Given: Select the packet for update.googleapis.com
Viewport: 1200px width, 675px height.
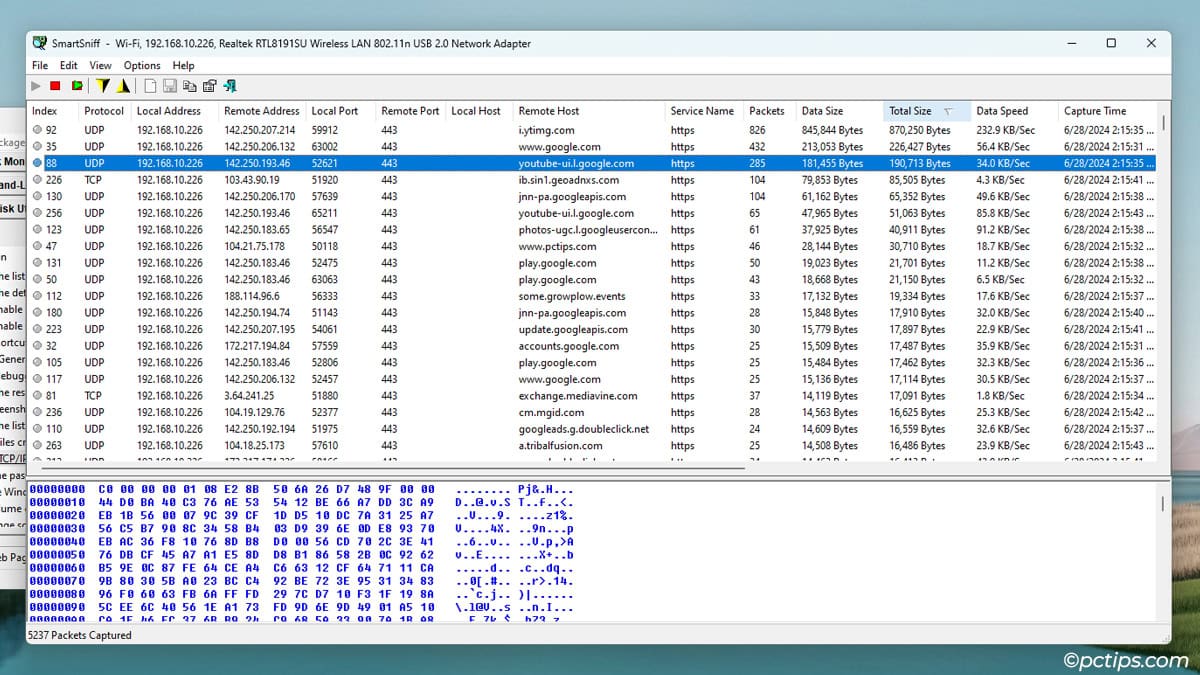Looking at the screenshot, I should pos(400,329).
